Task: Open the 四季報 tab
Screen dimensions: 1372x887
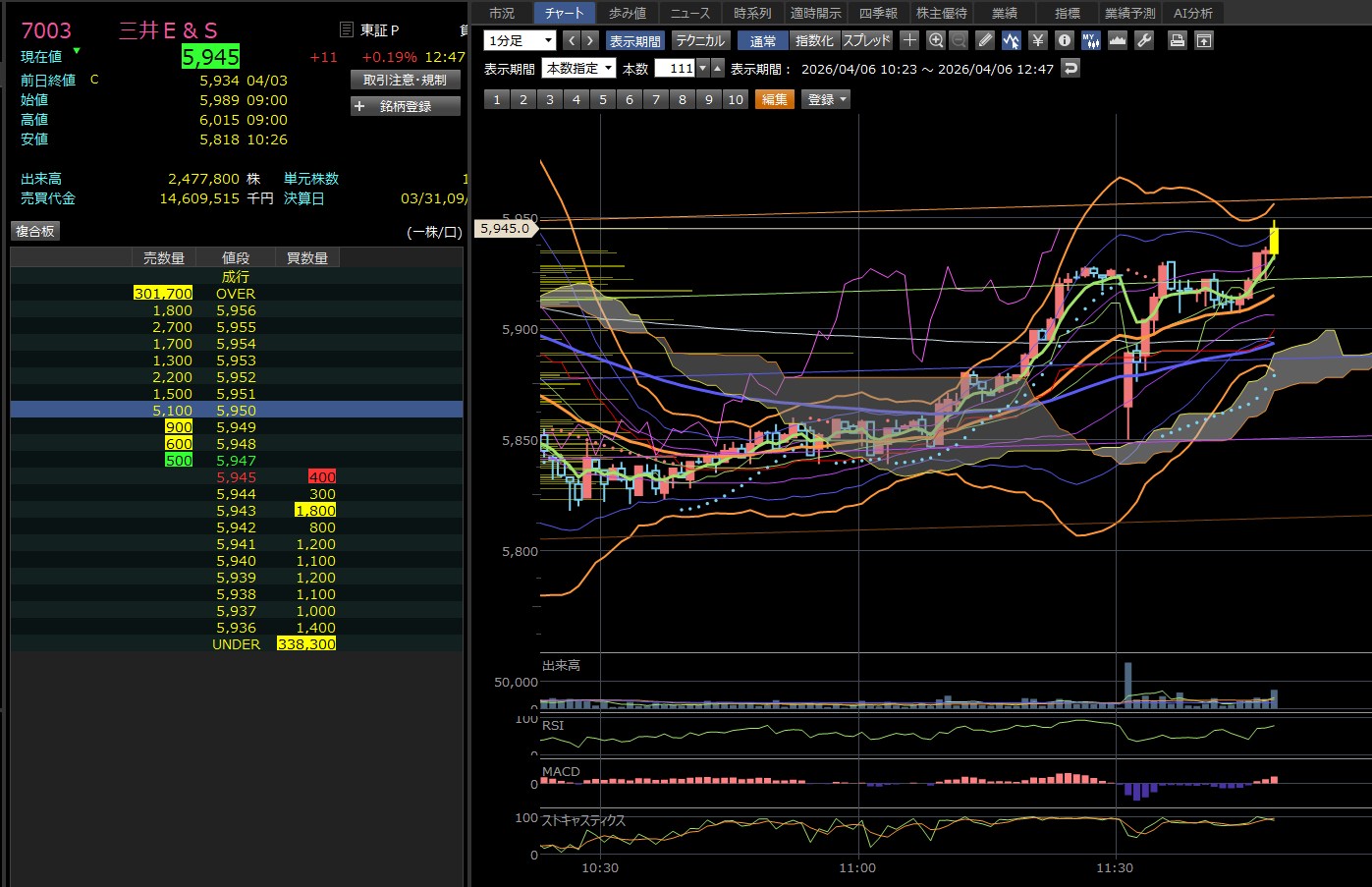Action: [x=878, y=13]
